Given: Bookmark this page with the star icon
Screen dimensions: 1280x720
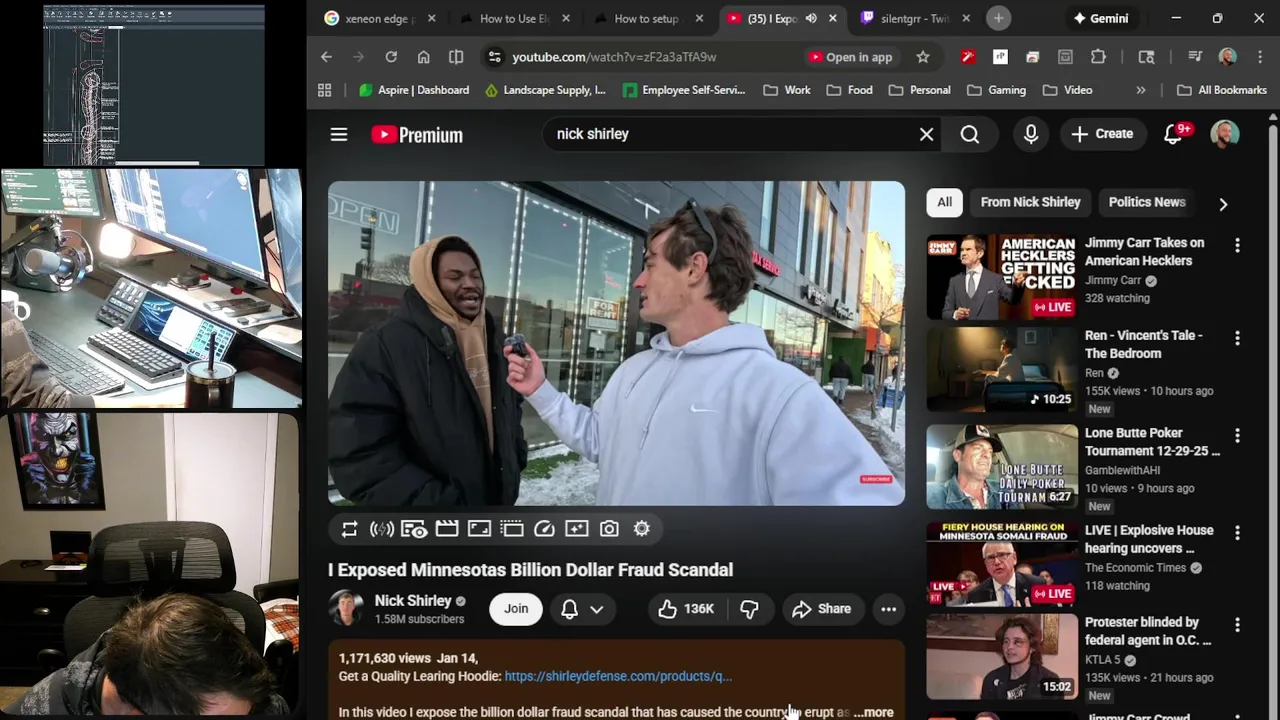Looking at the screenshot, I should pyautogui.click(x=923, y=57).
